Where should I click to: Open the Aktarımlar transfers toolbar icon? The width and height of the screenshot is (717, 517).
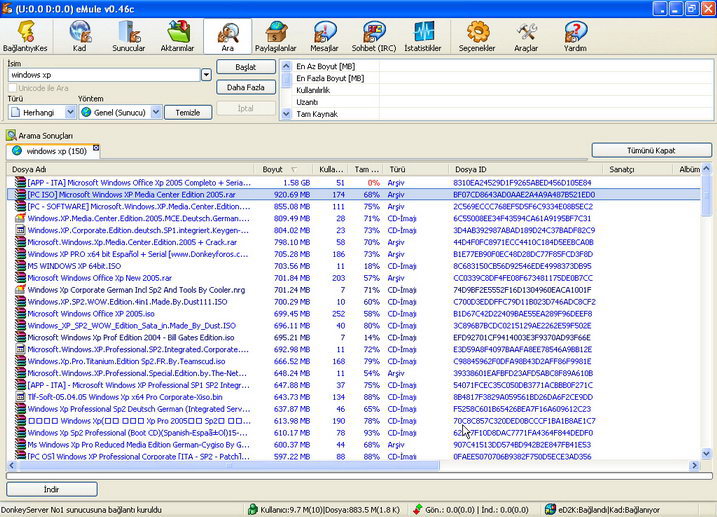[177, 32]
